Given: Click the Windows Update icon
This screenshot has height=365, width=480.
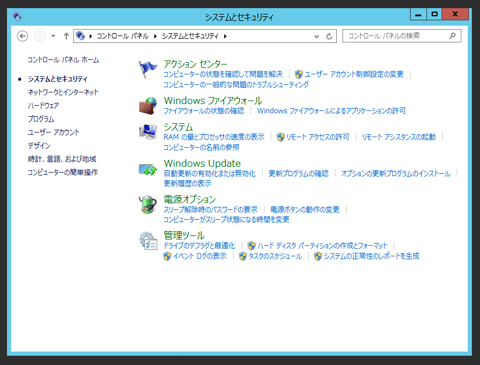Looking at the screenshot, I should [148, 169].
